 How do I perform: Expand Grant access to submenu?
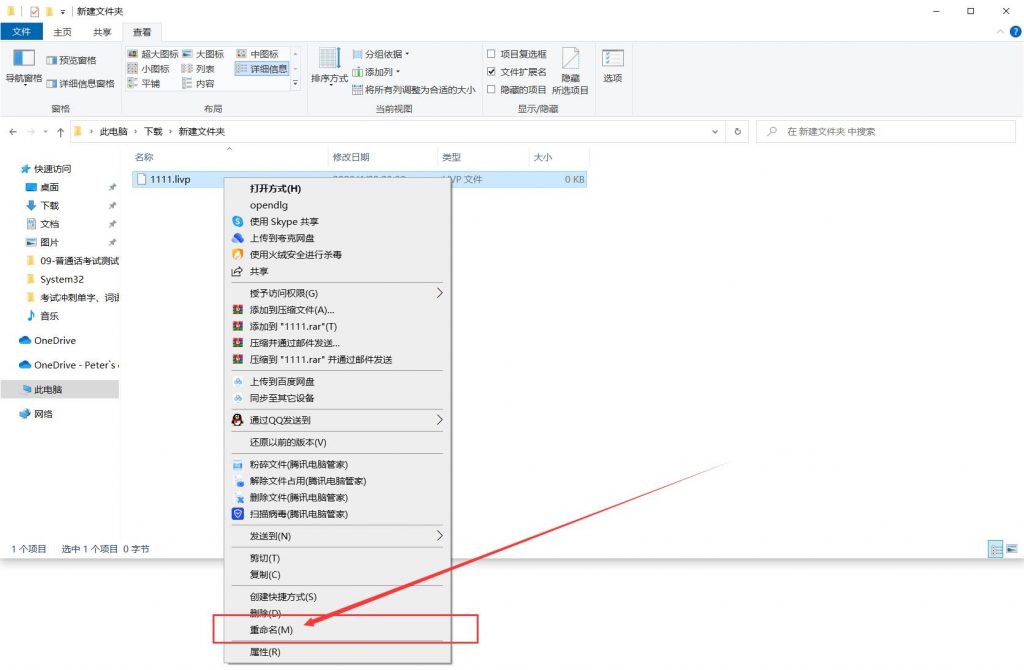pyautogui.click(x=337, y=293)
